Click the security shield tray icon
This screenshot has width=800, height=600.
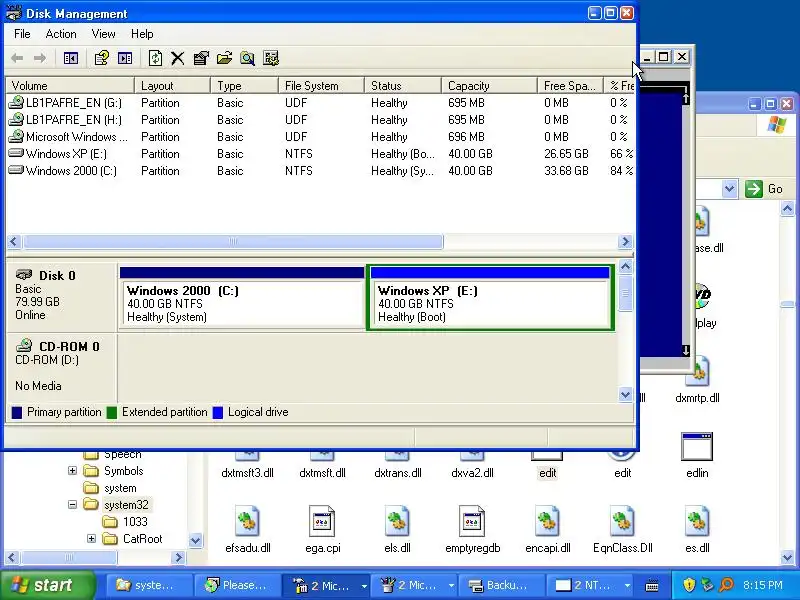[689, 585]
